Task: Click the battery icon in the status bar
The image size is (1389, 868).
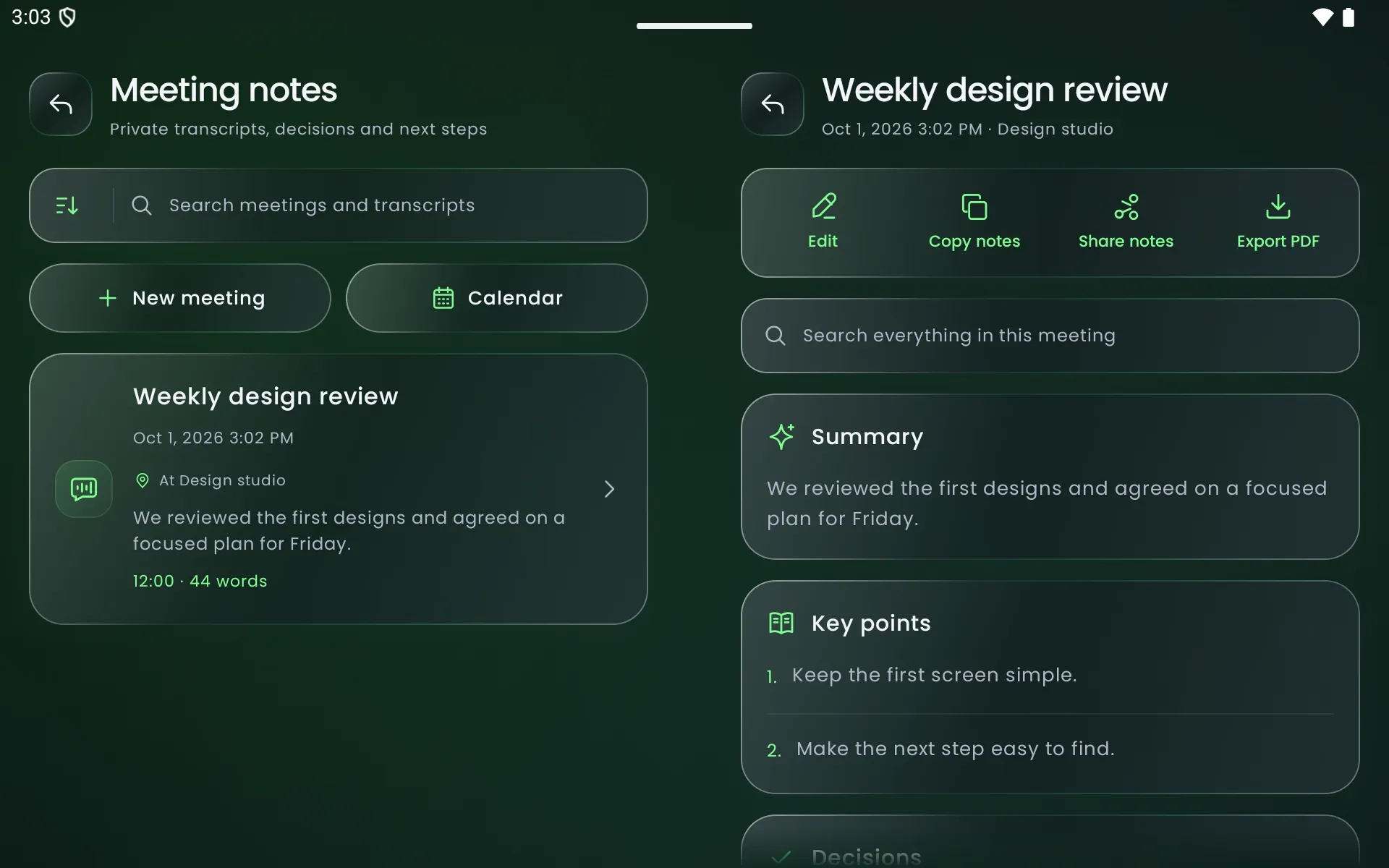Action: click(1348, 17)
